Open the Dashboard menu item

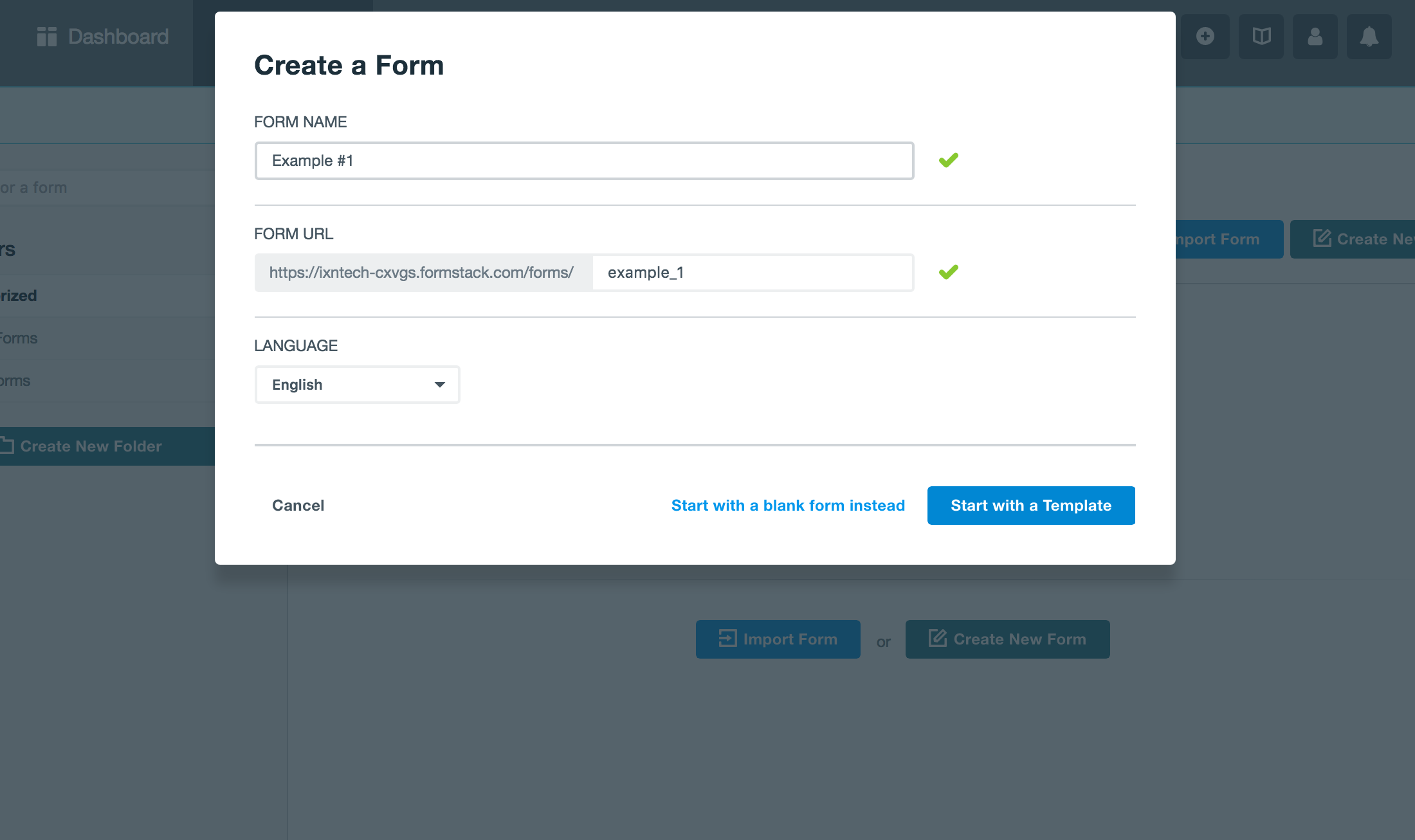[103, 37]
